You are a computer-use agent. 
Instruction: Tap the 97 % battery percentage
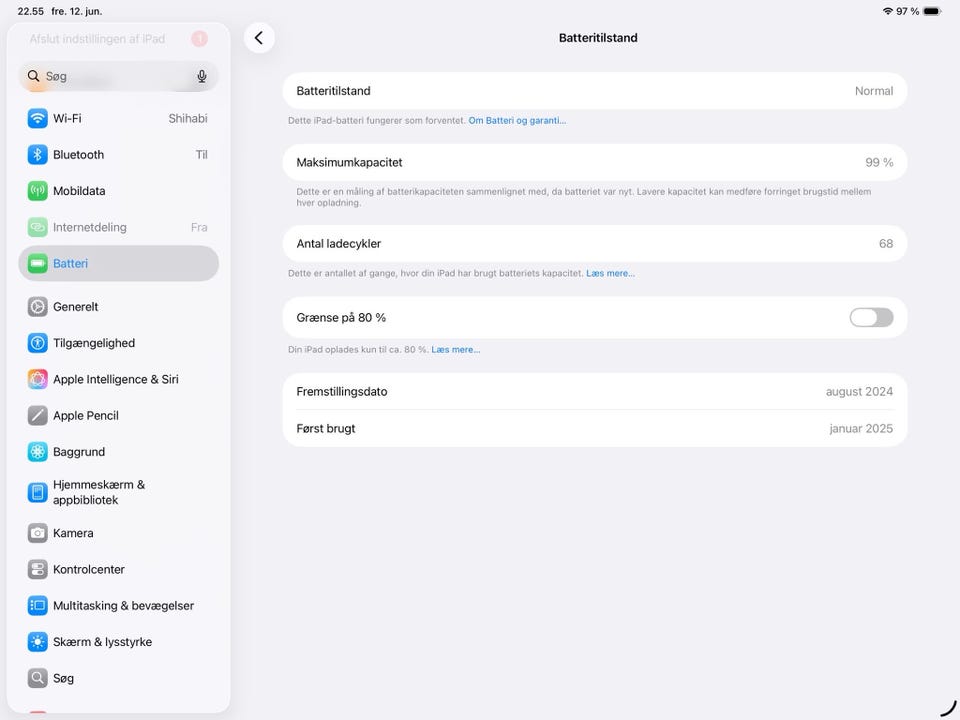click(x=907, y=11)
